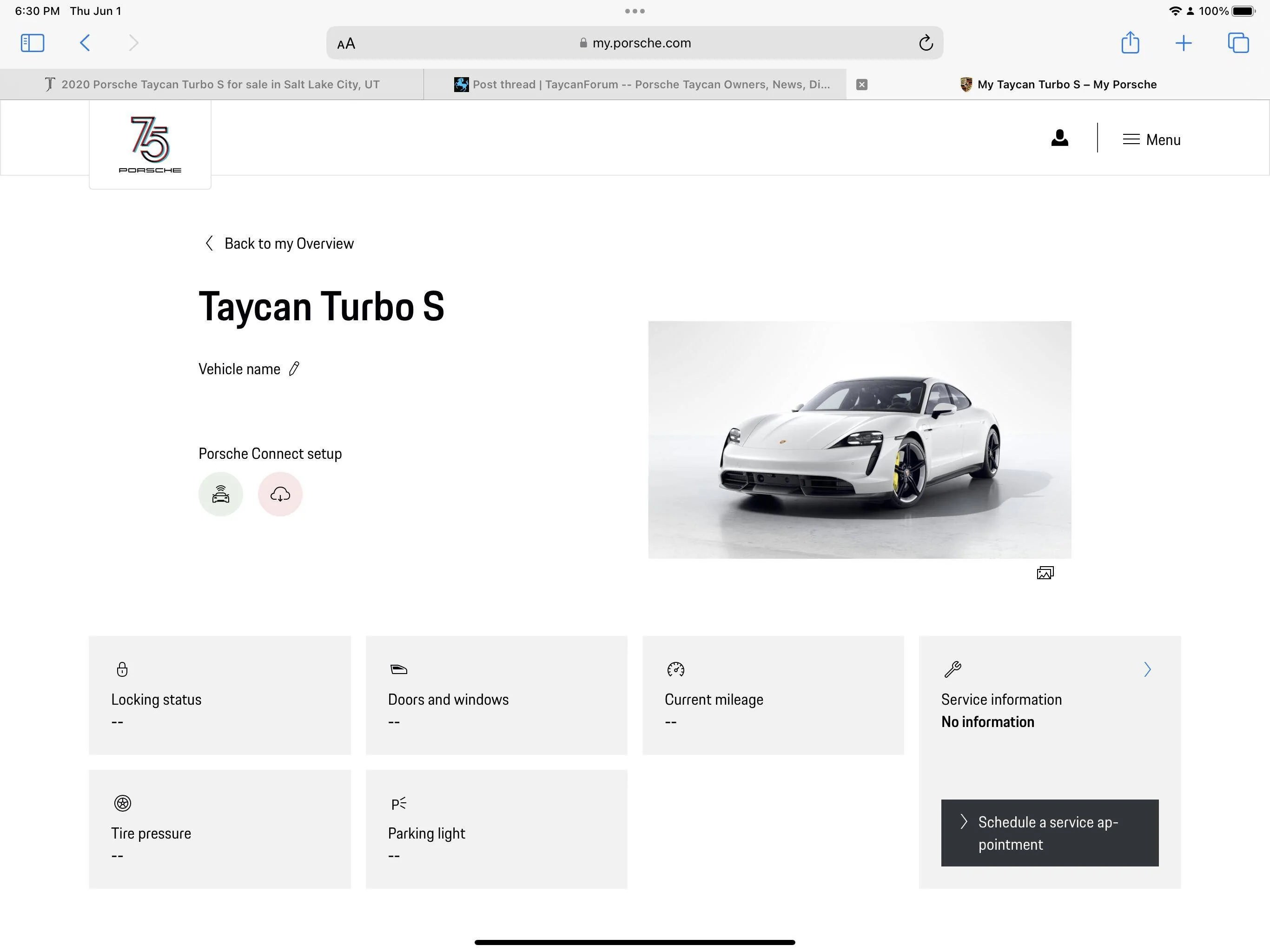Click the green connected car setup icon
Screen dimensions: 1270x952
point(220,495)
